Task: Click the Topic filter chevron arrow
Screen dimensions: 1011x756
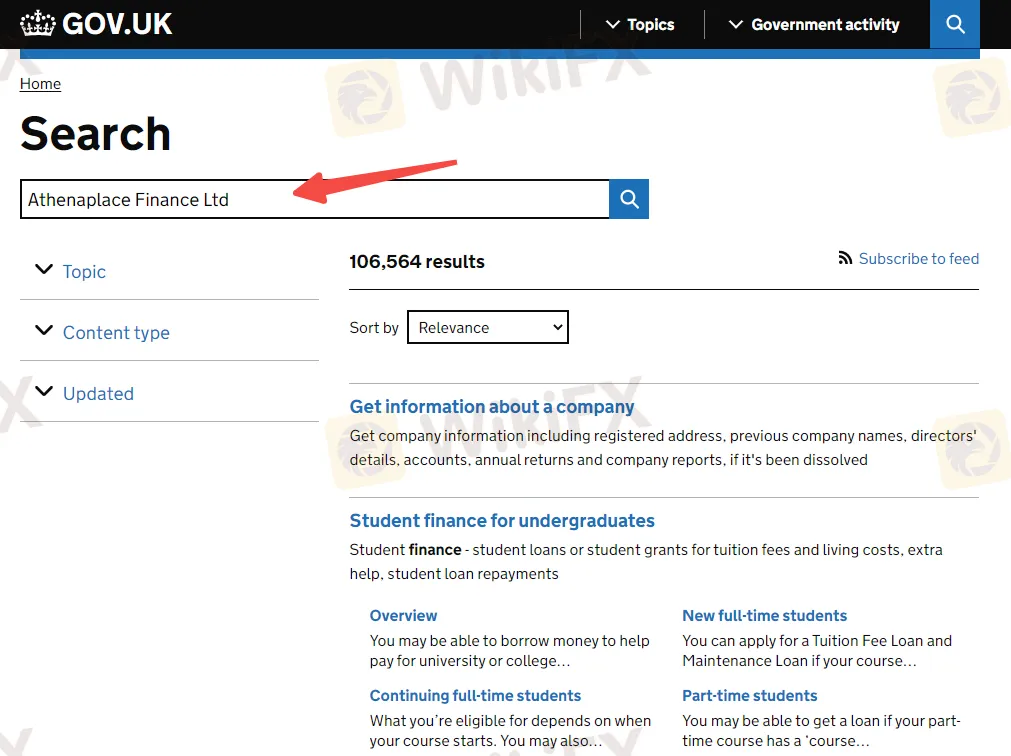Action: [x=44, y=269]
